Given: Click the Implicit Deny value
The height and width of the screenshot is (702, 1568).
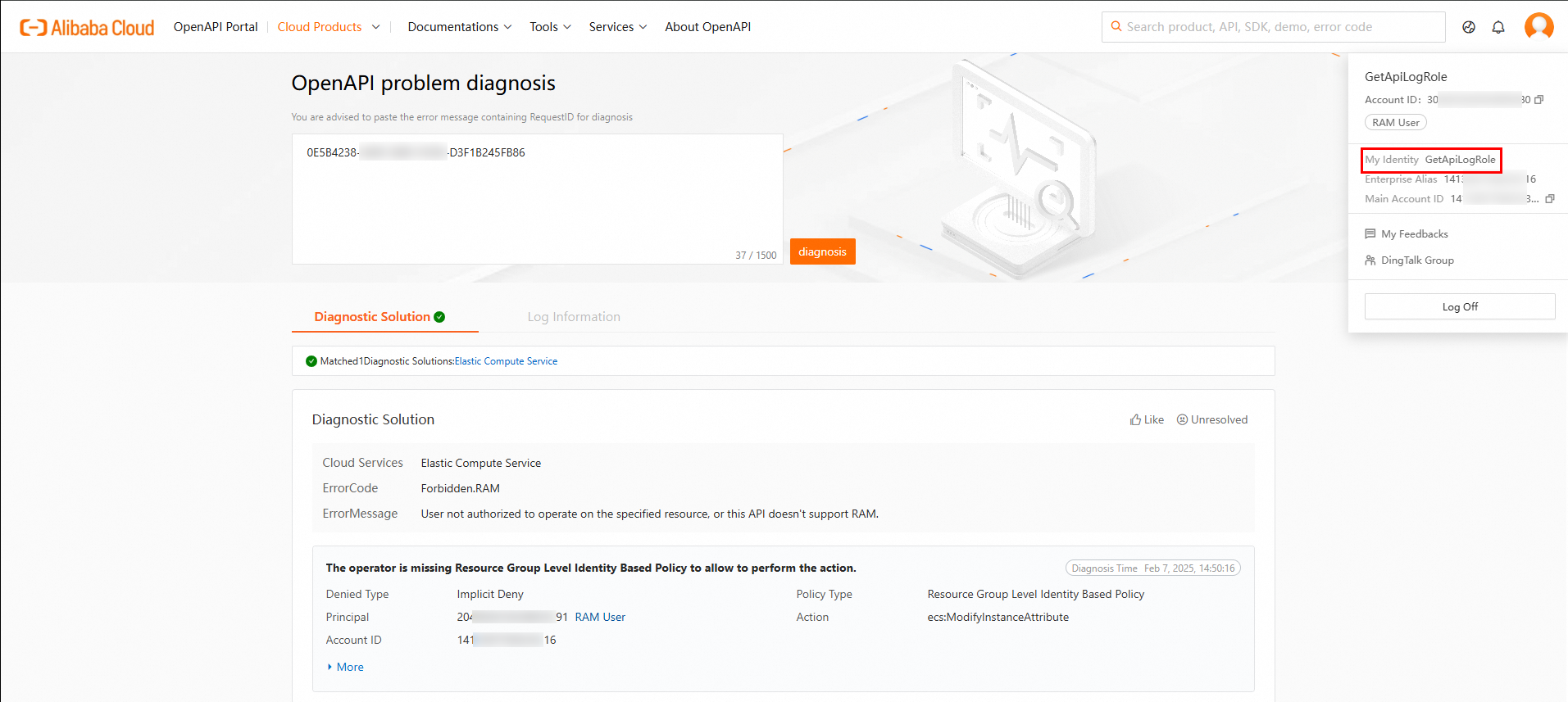Looking at the screenshot, I should pyautogui.click(x=490, y=595).
